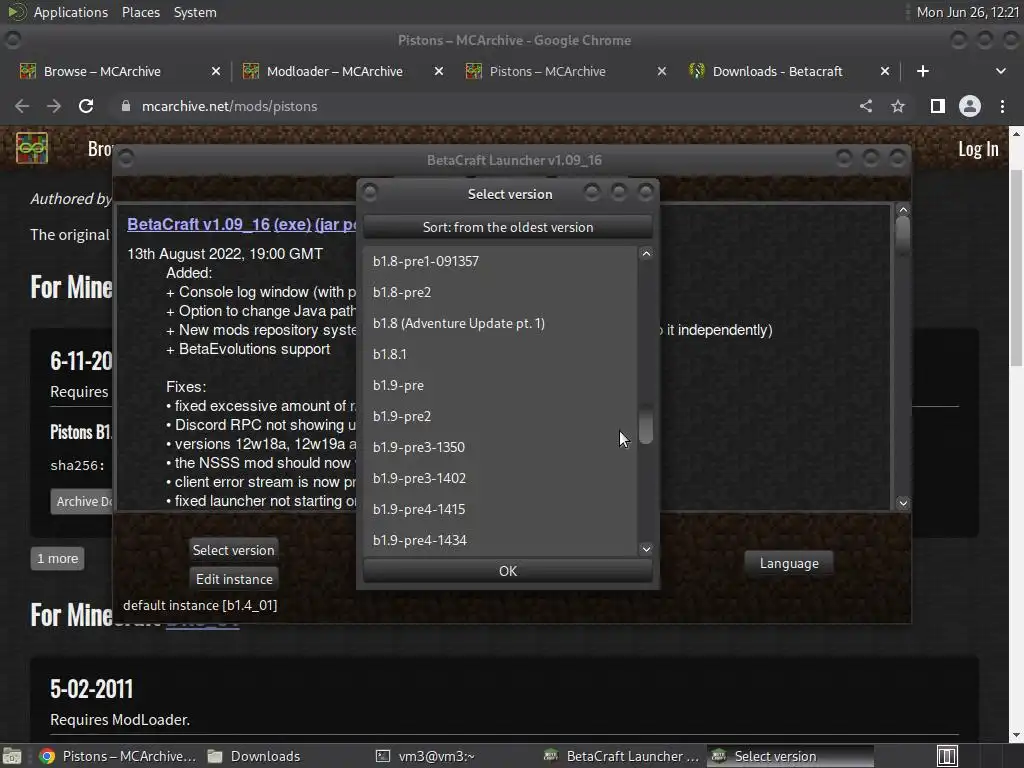Confirm the version with the OK button

click(507, 571)
